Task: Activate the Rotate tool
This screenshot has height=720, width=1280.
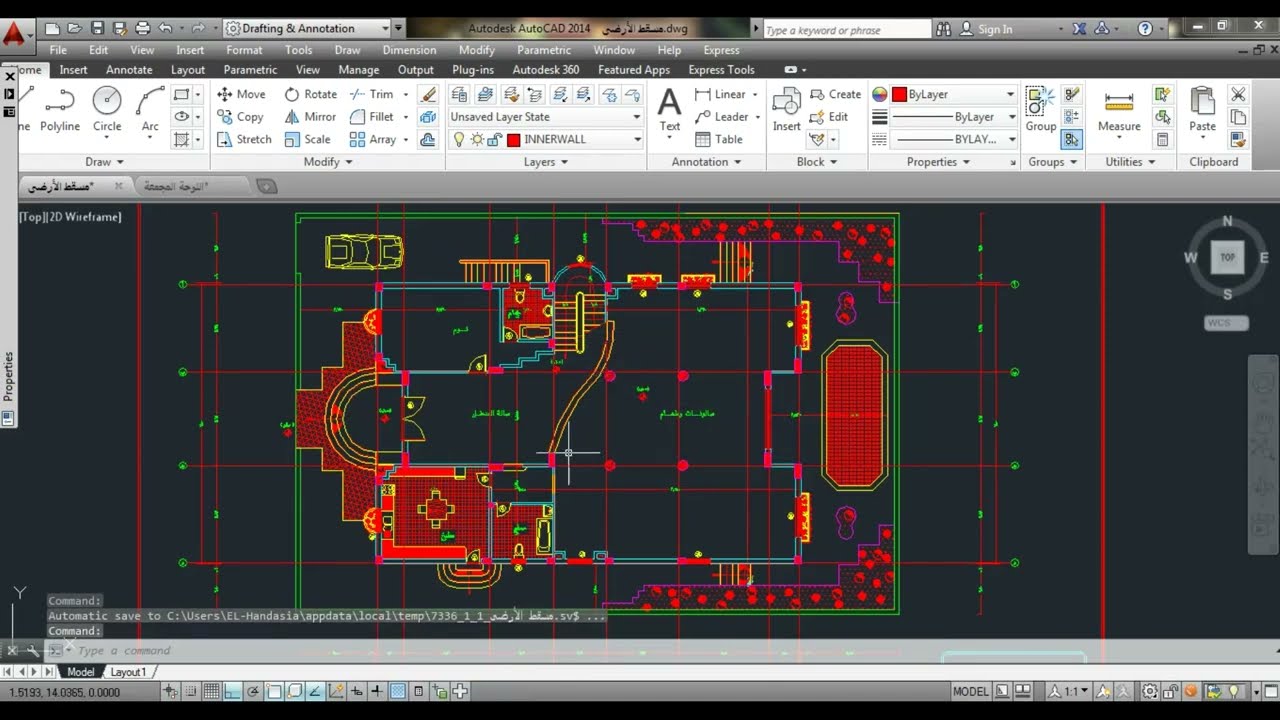Action: tap(310, 94)
